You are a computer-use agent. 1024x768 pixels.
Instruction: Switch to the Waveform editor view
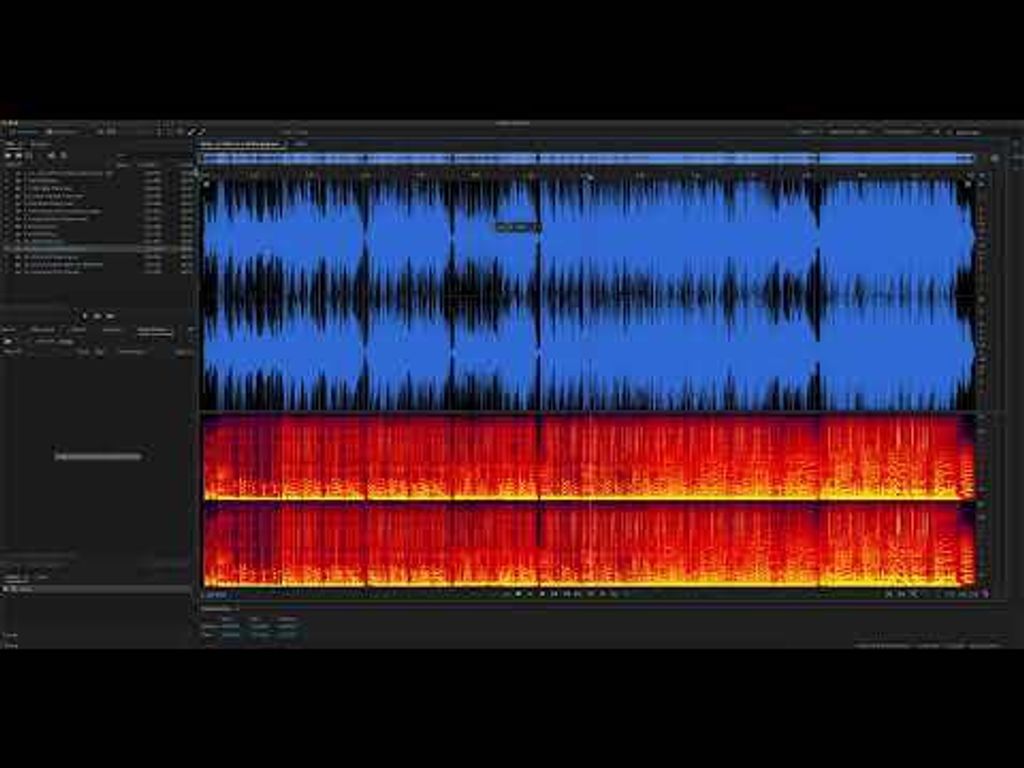pos(22,131)
